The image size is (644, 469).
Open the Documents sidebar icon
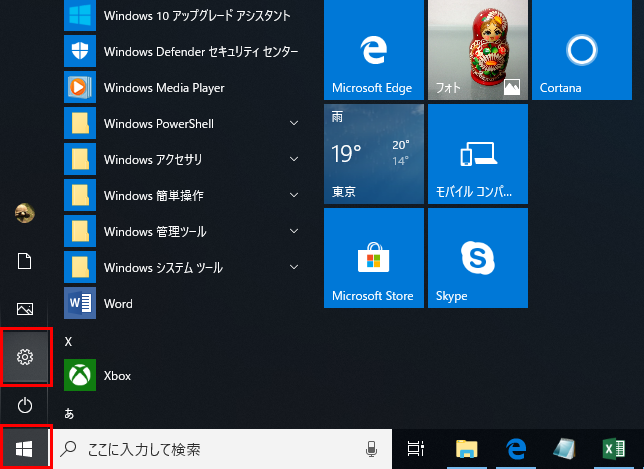pos(26,261)
